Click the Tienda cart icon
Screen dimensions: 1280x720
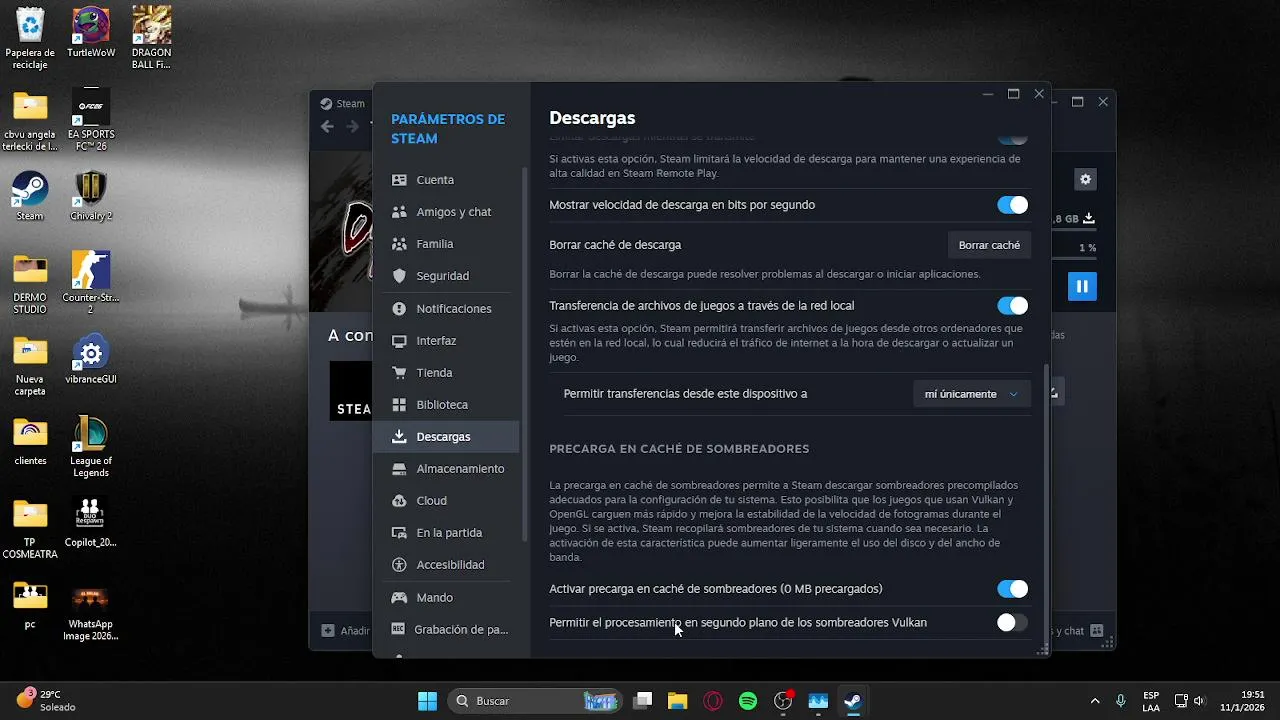pos(399,373)
